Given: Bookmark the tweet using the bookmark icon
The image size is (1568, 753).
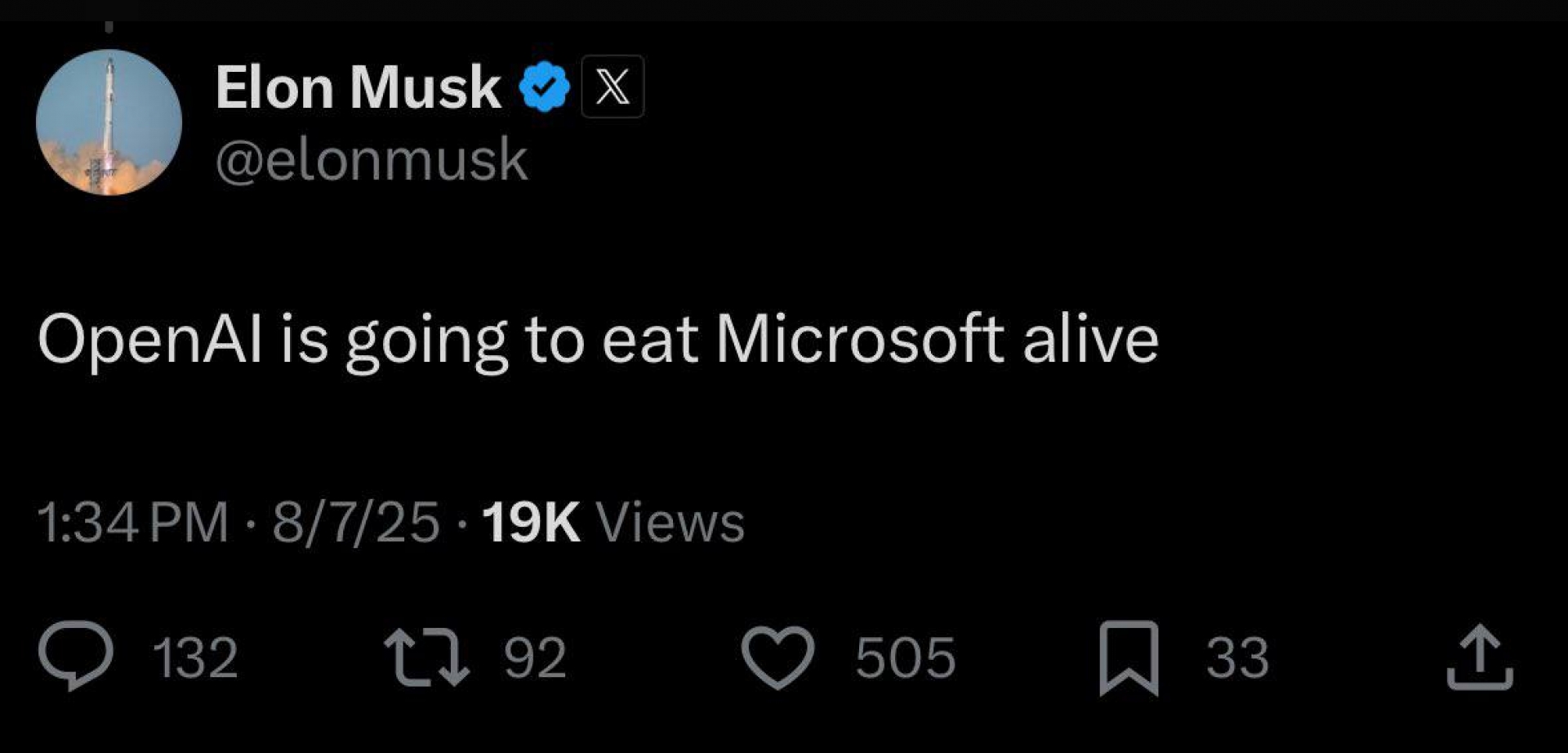Looking at the screenshot, I should [x=1129, y=657].
